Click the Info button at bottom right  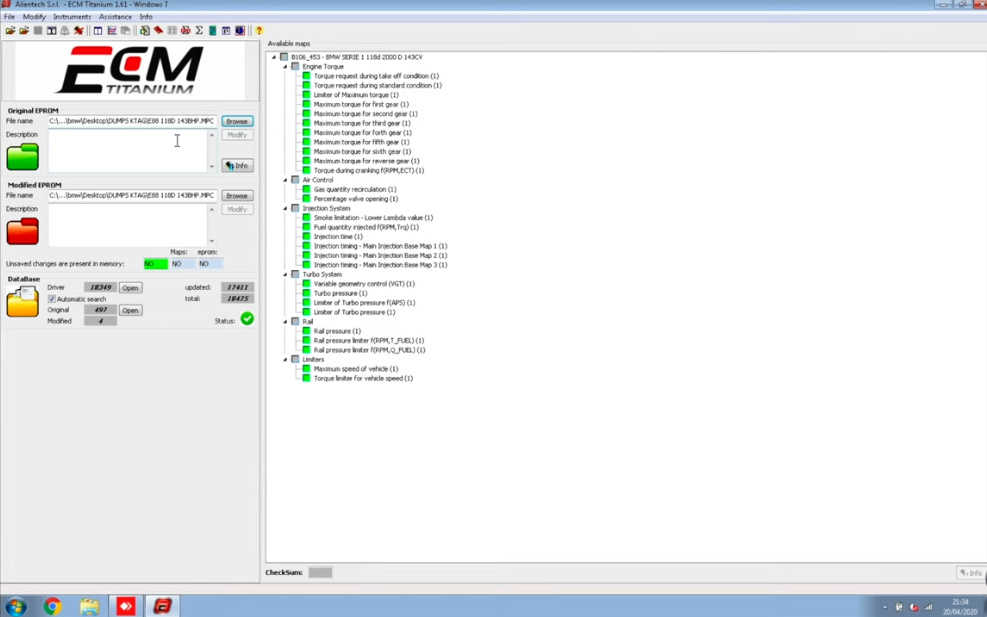click(971, 573)
